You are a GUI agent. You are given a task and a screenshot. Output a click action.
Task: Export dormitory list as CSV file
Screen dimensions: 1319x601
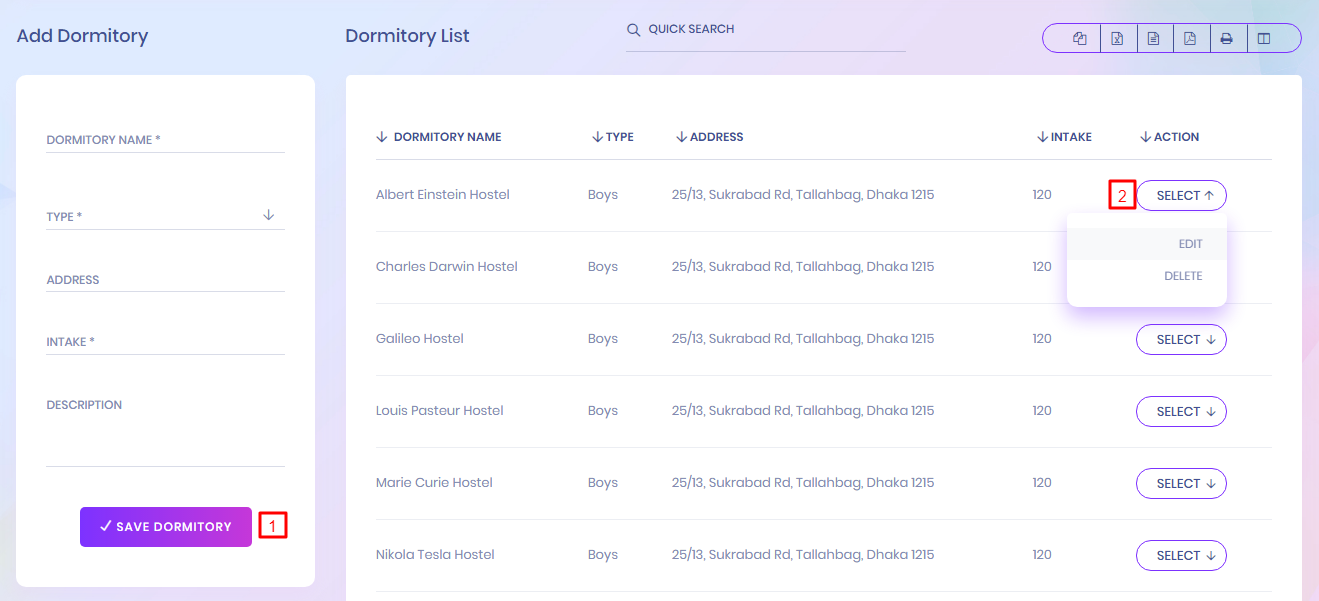1153,39
